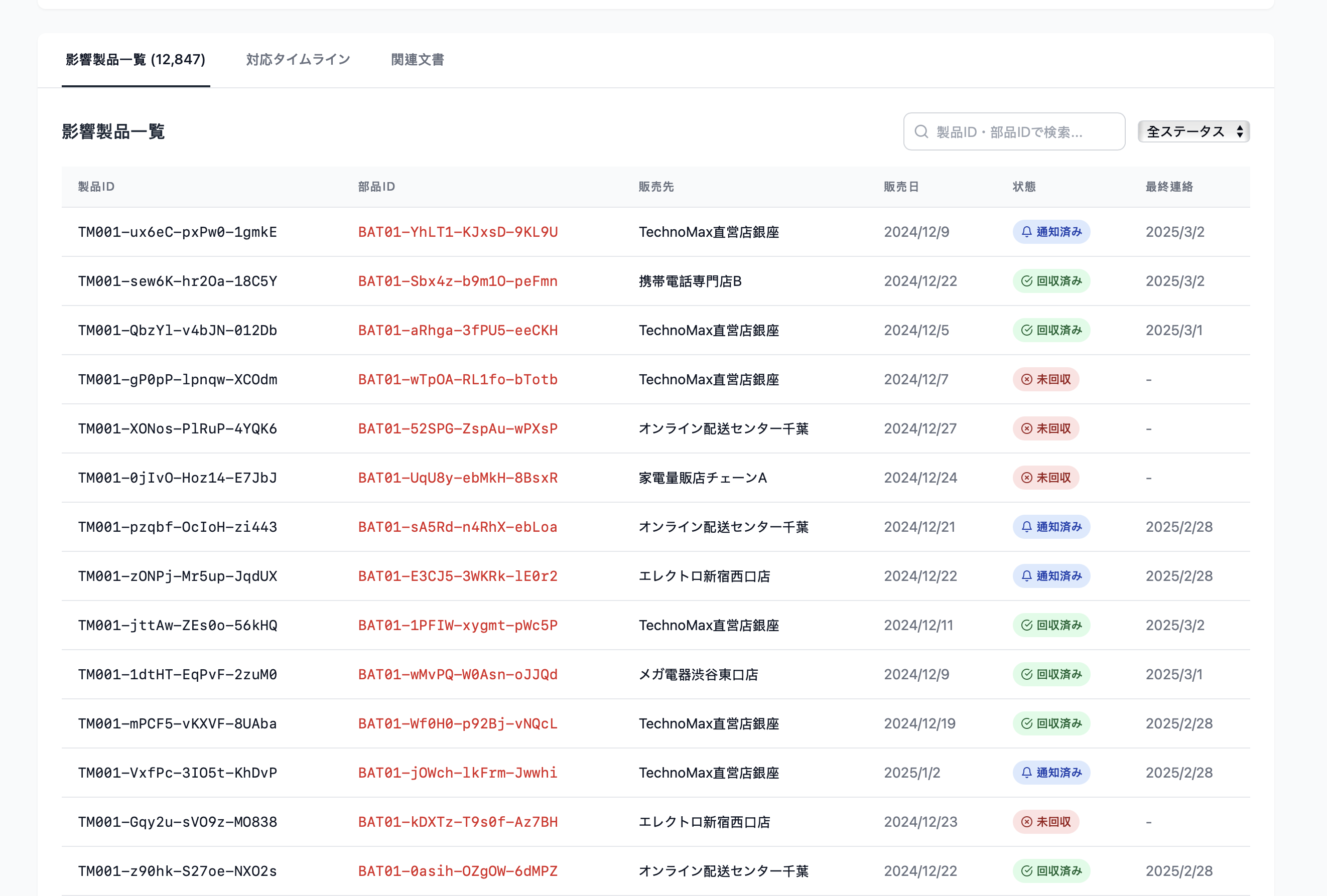1327x896 pixels.
Task: Click X icon on 2024/12/7 row 未回収 badge
Action: tap(1026, 379)
